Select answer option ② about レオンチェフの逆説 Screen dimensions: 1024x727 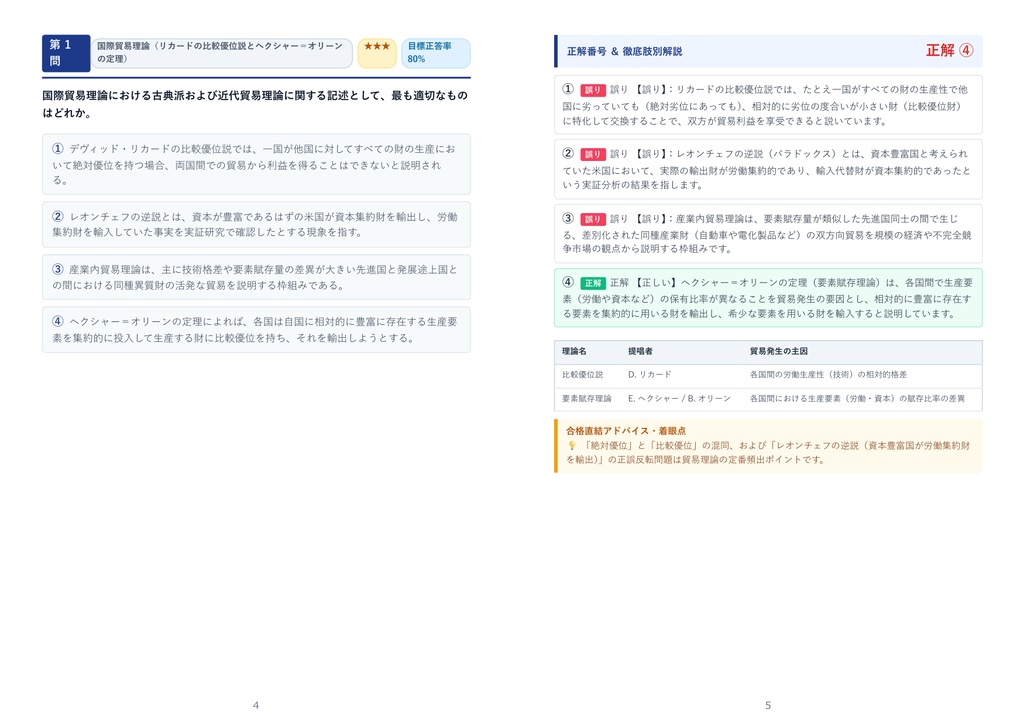click(256, 225)
